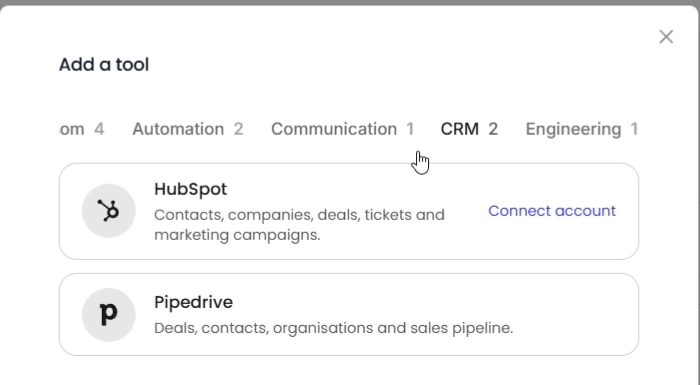
Task: Close the Add a tool dialog
Action: pyautogui.click(x=666, y=37)
